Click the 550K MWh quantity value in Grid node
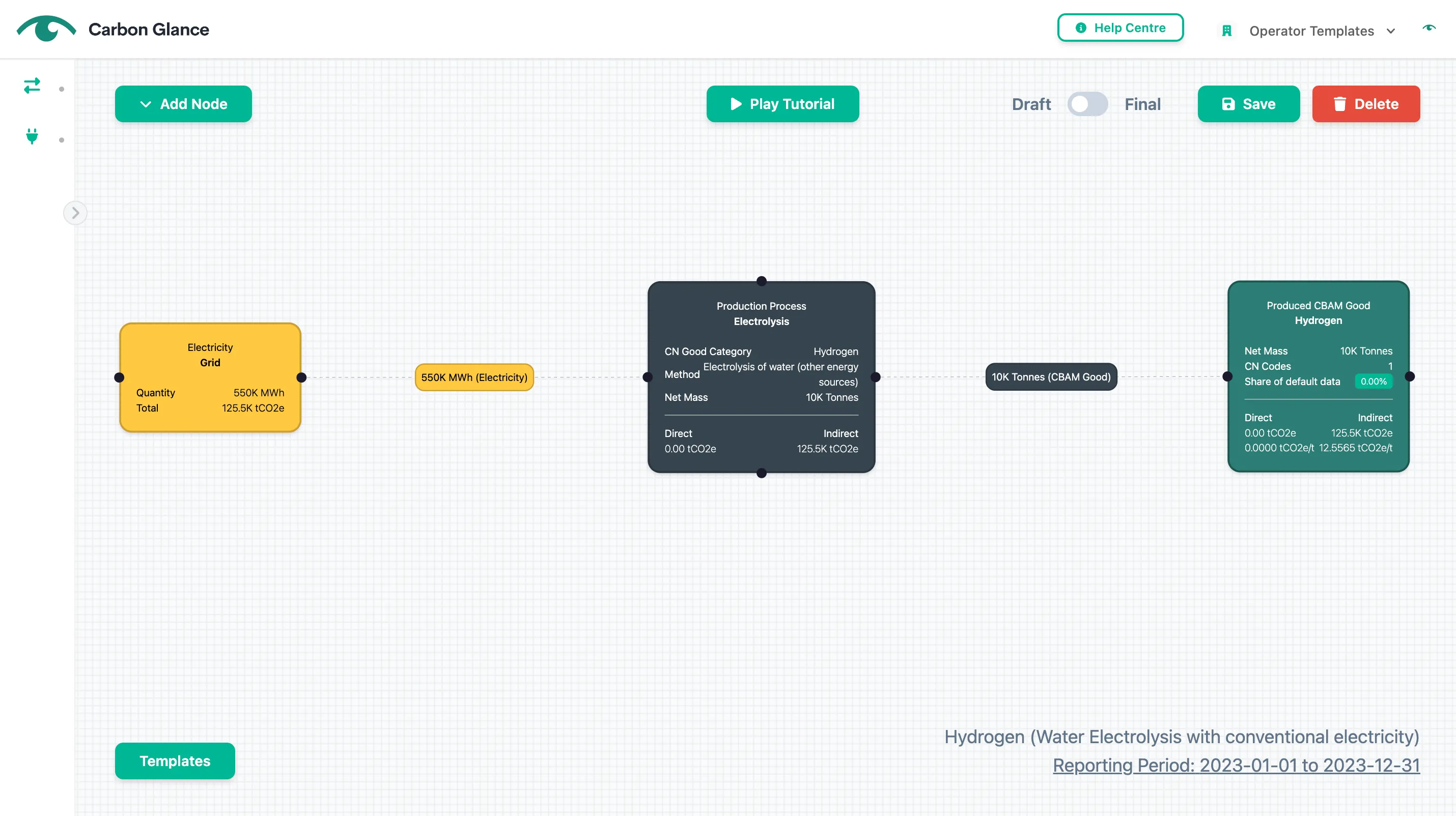Image resolution: width=1456 pixels, height=816 pixels. (x=259, y=393)
